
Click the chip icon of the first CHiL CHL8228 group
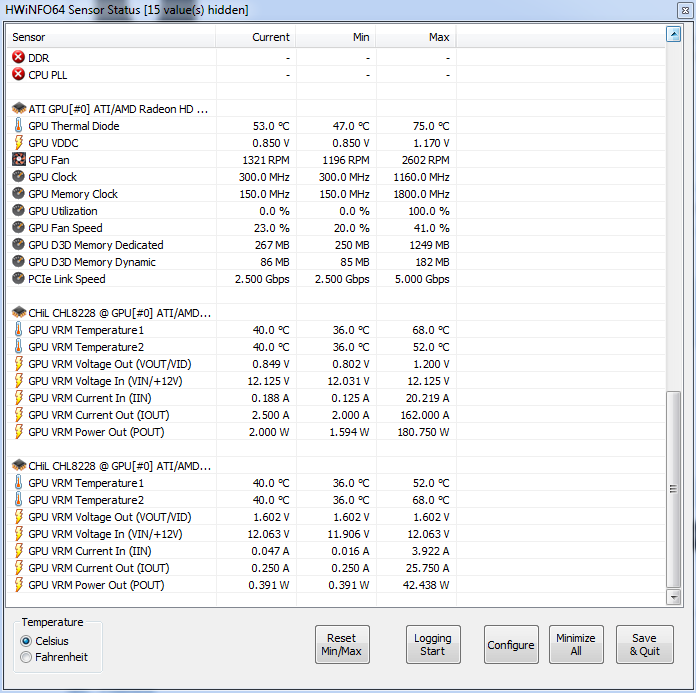pos(19,313)
